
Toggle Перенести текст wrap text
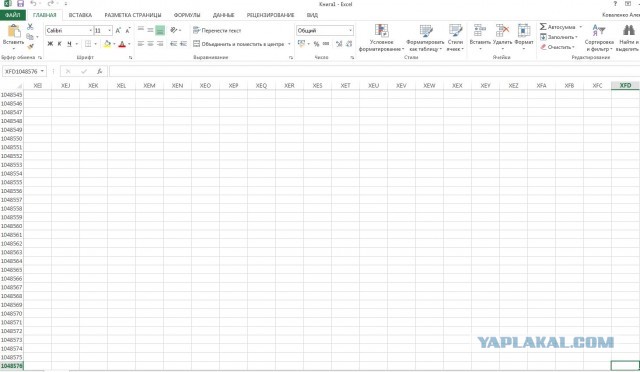[x=217, y=31]
